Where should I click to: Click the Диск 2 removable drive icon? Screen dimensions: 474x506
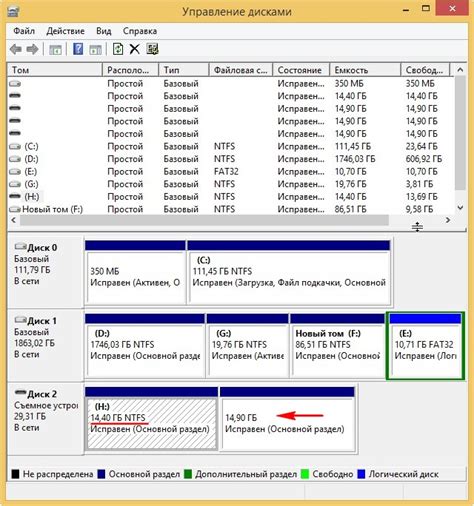point(20,392)
